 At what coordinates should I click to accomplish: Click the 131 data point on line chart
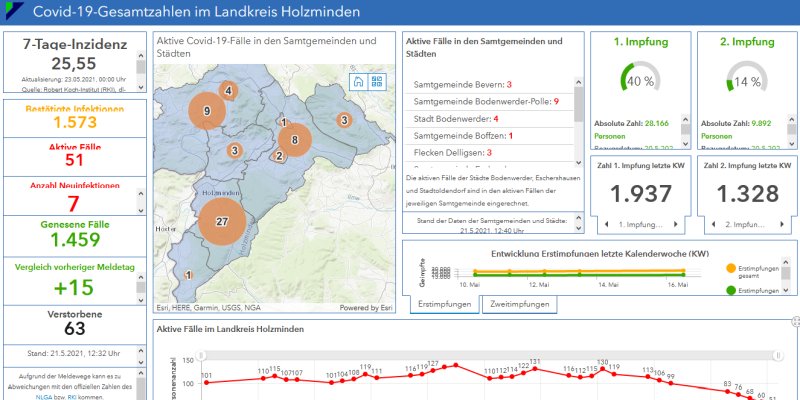[535, 368]
